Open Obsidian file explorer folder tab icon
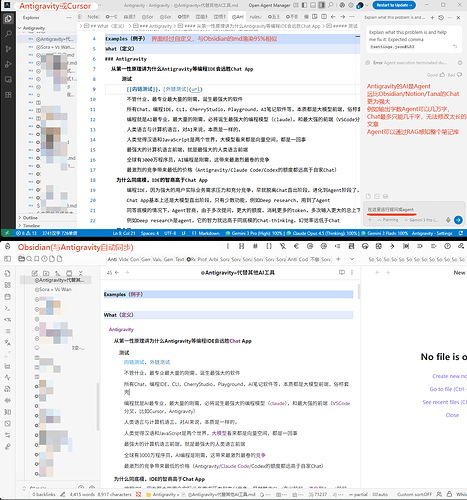 22,259
